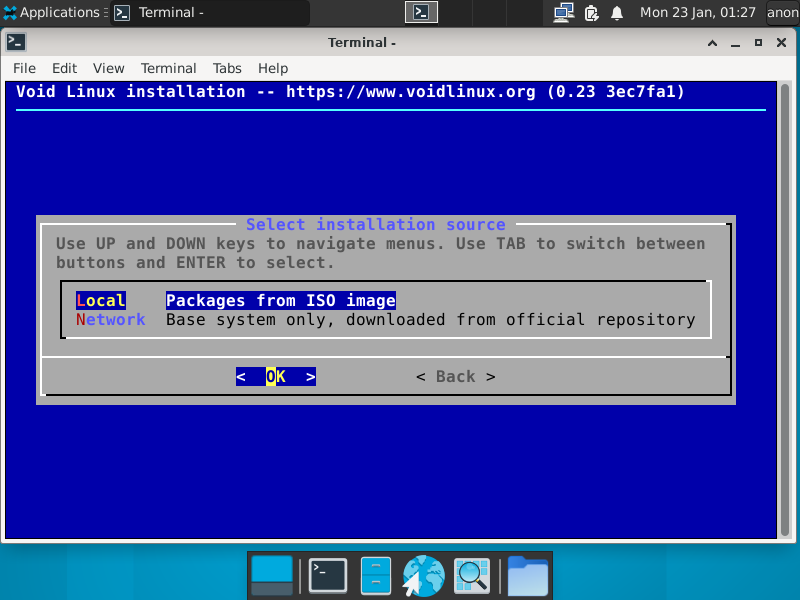
Task: Roll up the Terminal window using the up-arrow button
Action: 712,43
